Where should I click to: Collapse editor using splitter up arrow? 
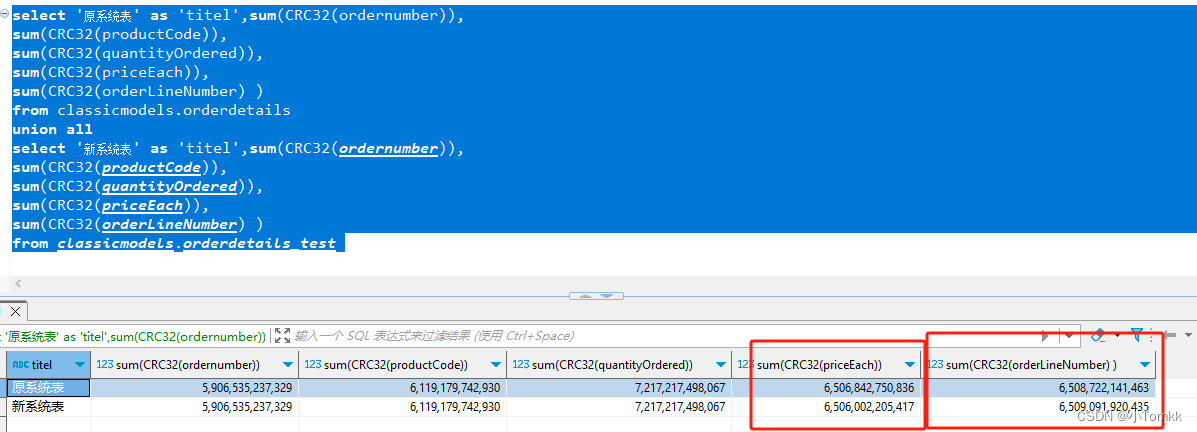[586, 296]
